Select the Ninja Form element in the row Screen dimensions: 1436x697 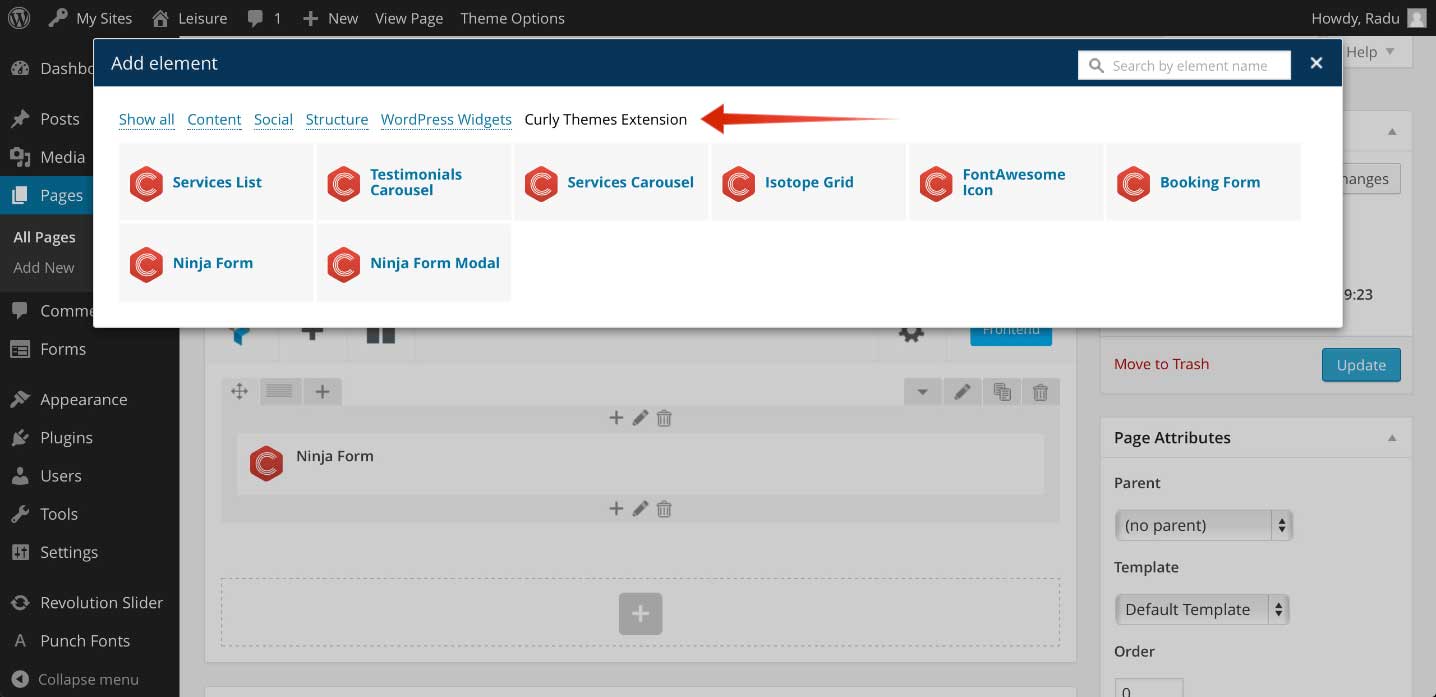[x=640, y=464]
